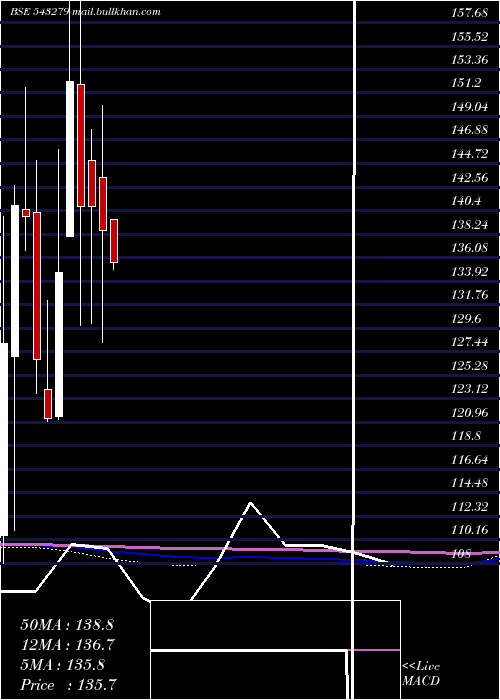Click the 136.08 price axis label
The width and height of the screenshot is (500, 700).
pos(469,248)
